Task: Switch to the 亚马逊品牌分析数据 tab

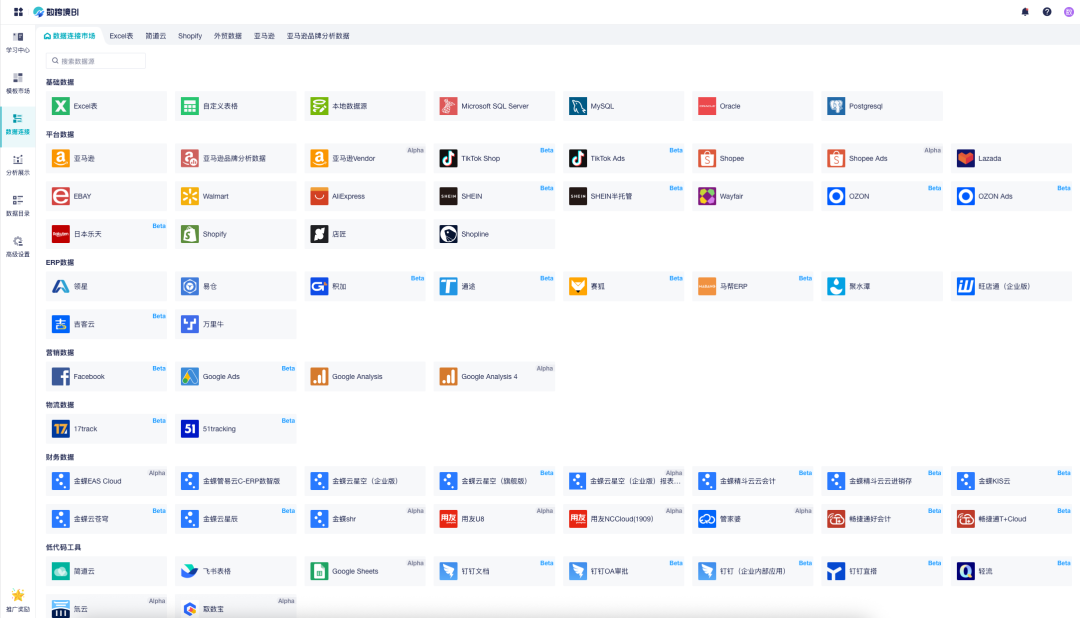Action: pos(318,36)
